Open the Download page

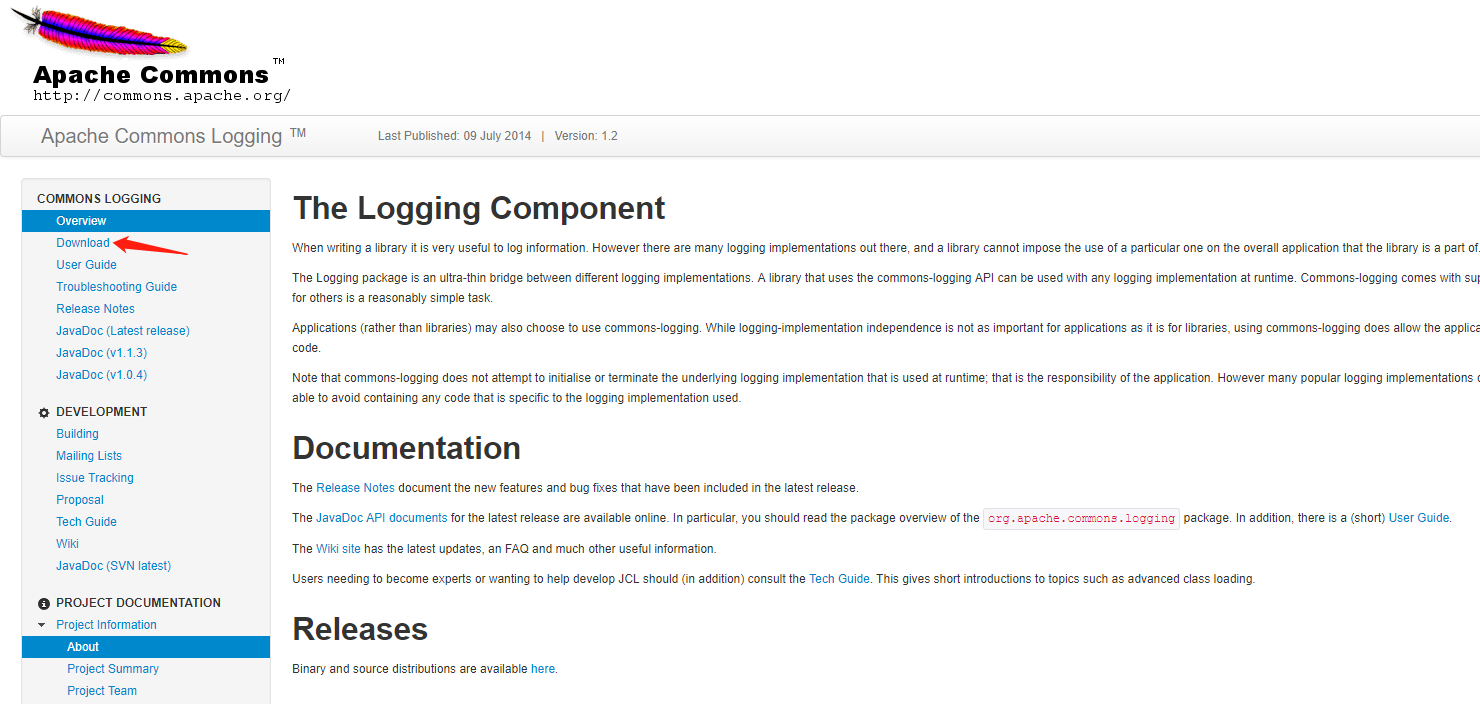click(83, 242)
